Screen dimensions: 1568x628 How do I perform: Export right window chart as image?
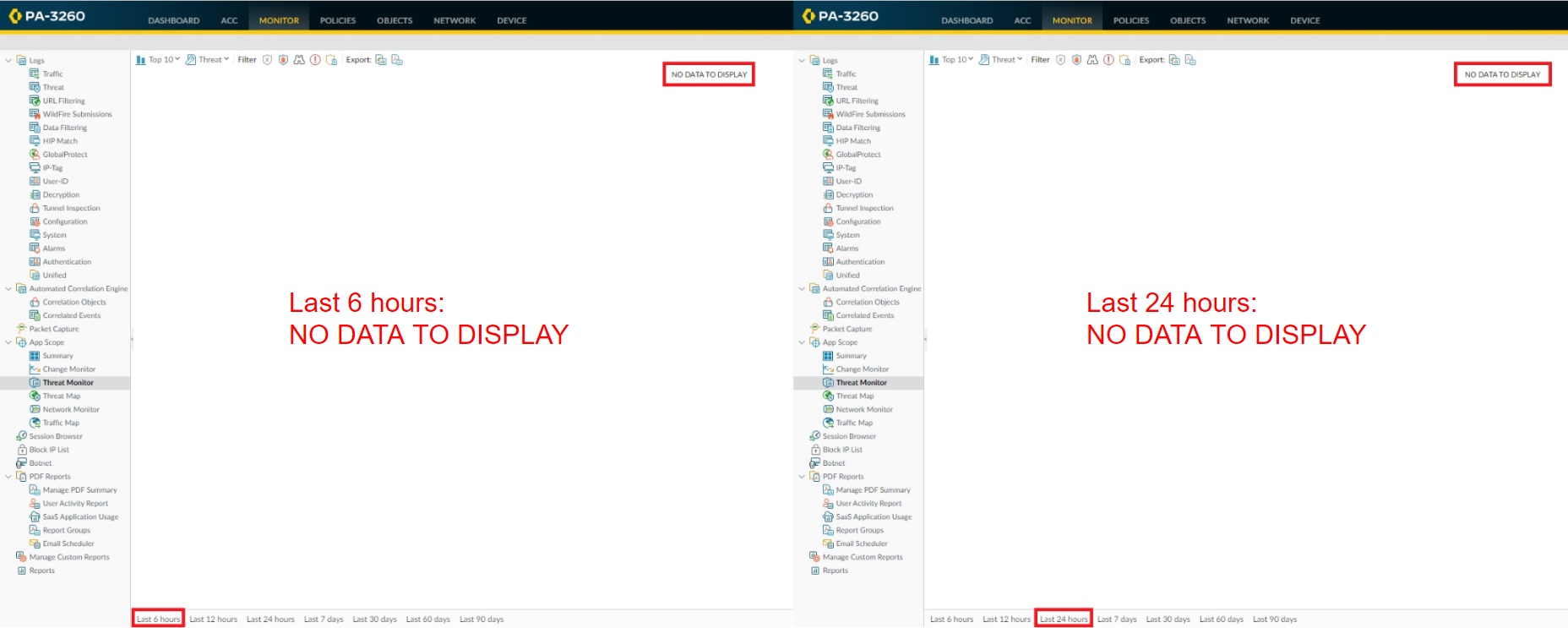pyautogui.click(x=1174, y=60)
